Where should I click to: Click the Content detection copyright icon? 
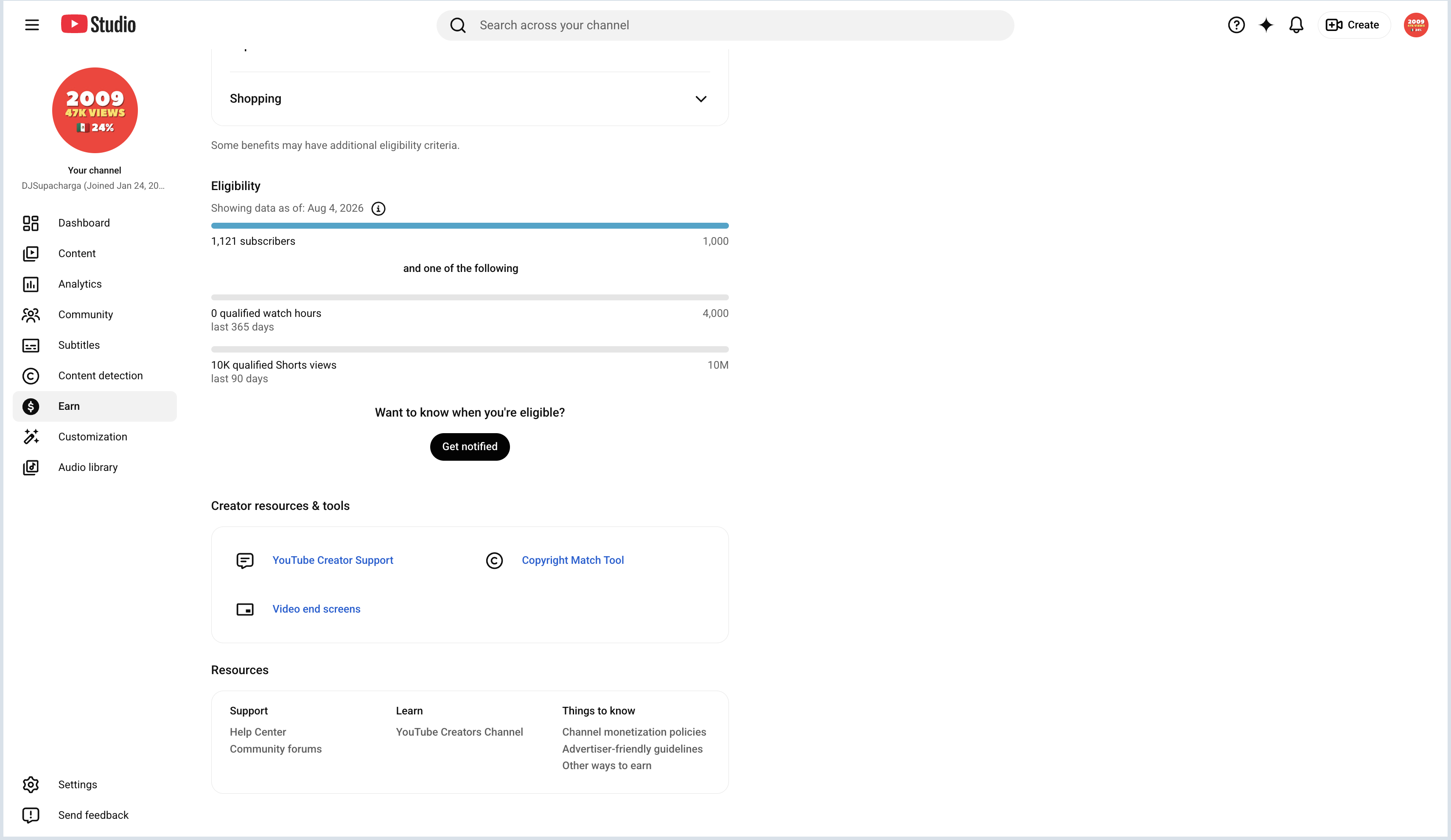point(31,375)
